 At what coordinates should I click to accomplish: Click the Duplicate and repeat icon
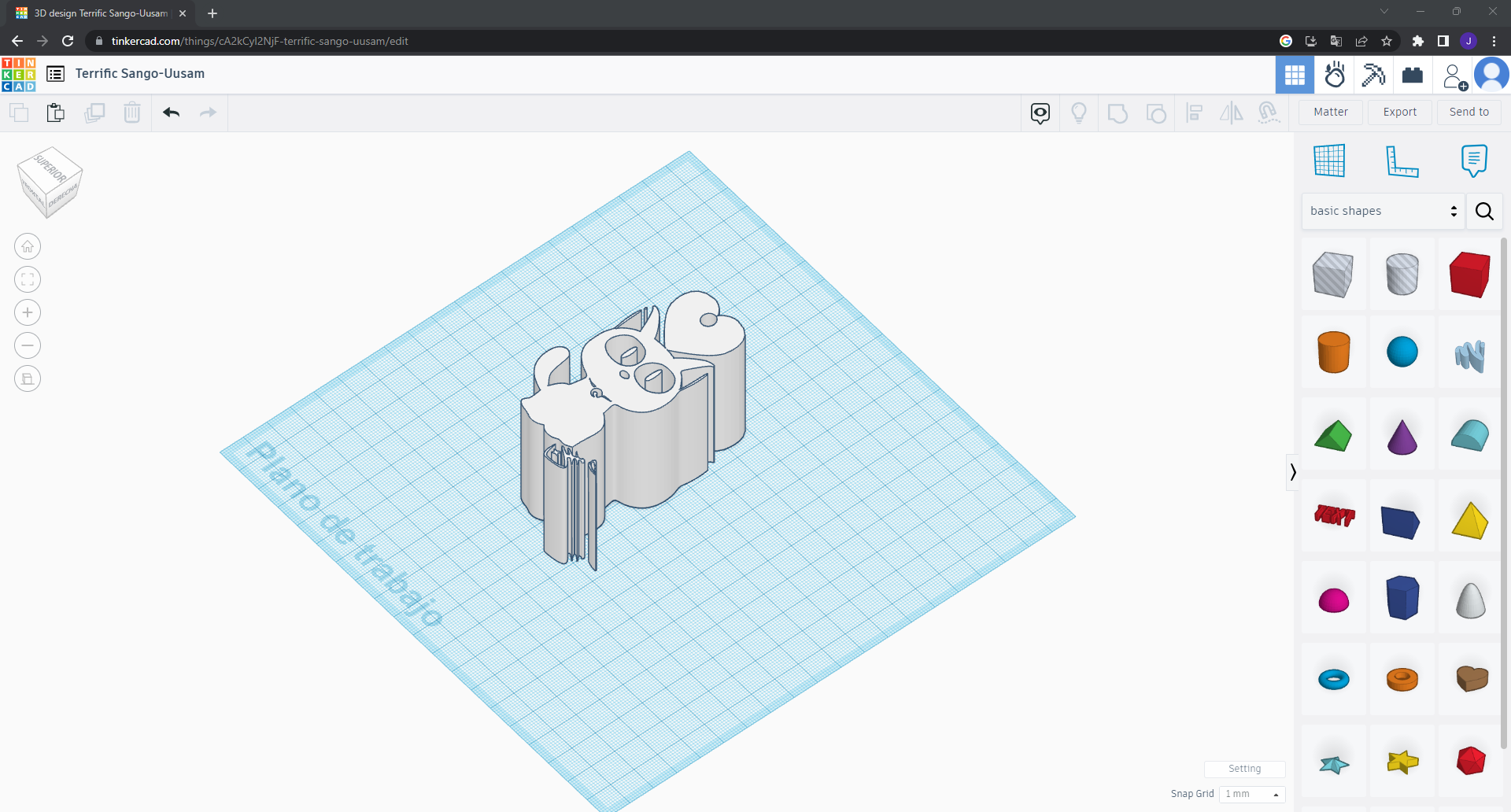click(94, 113)
